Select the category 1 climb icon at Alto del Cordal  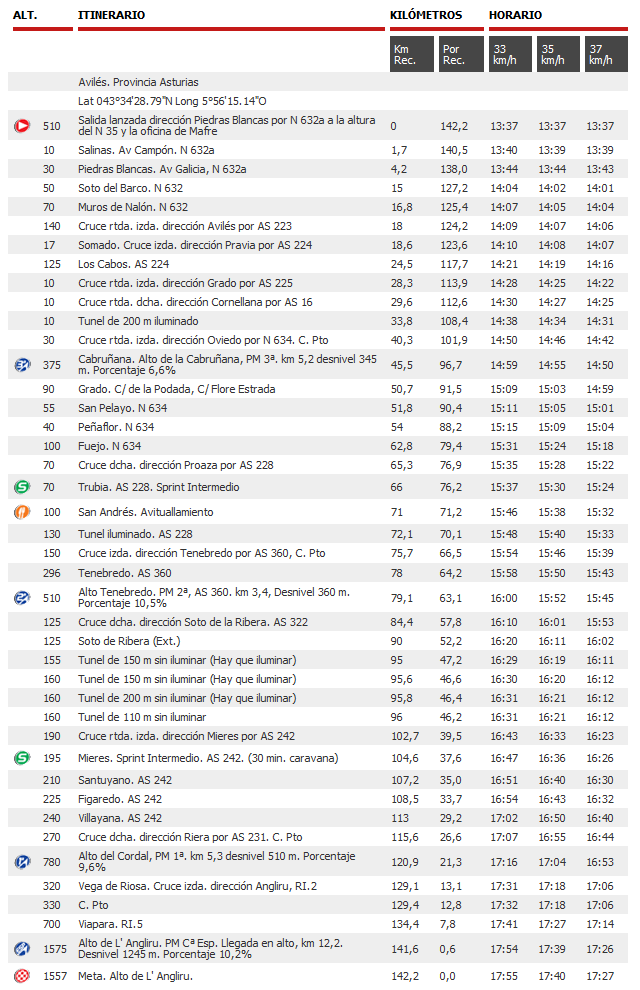click(x=22, y=862)
